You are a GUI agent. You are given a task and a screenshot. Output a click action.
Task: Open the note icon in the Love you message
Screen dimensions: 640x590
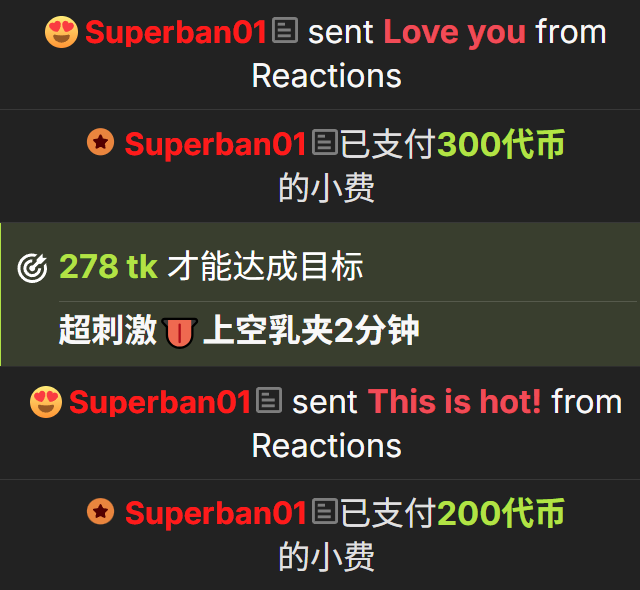tap(285, 30)
